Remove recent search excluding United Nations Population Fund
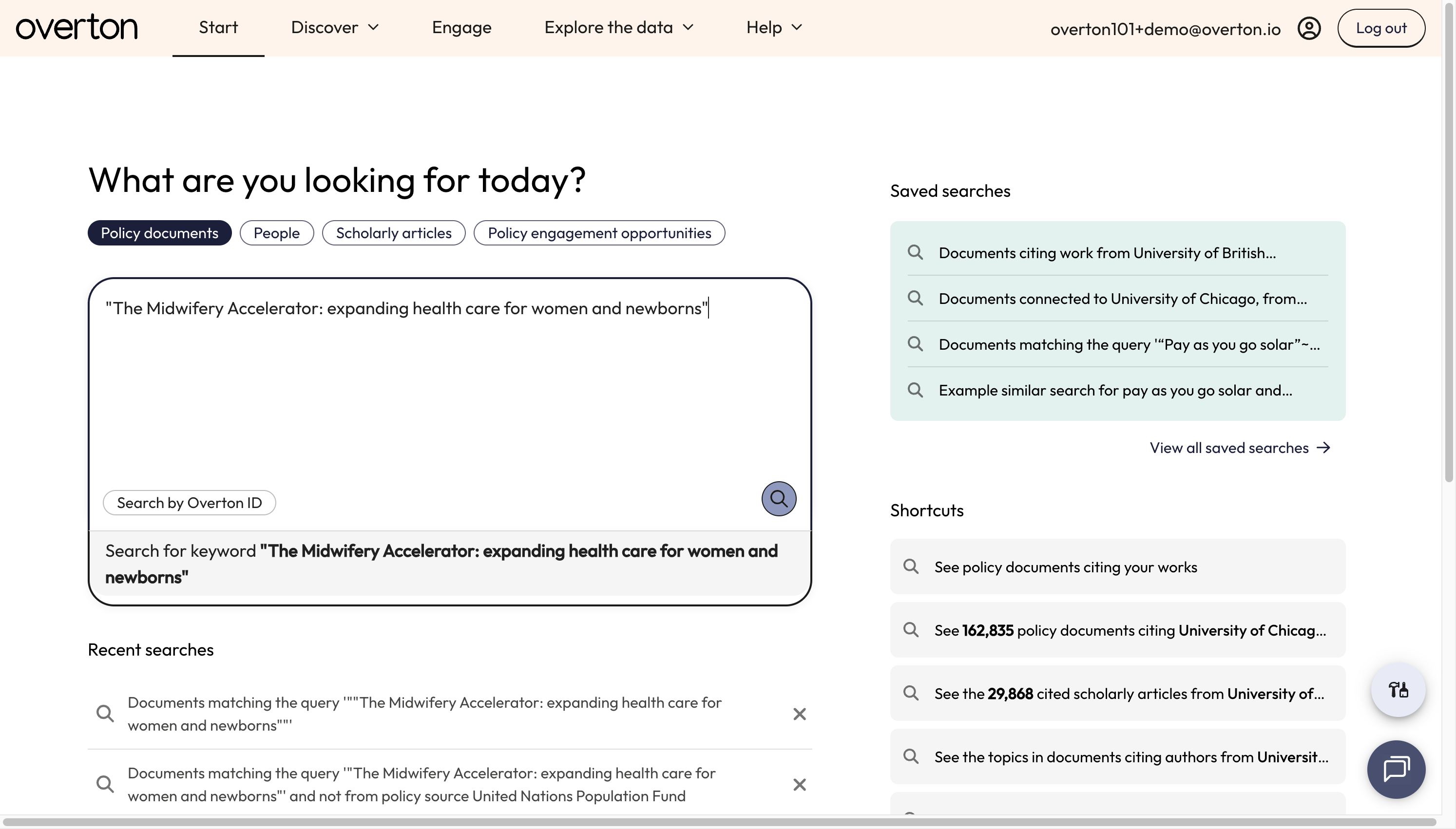1456x829 pixels. (800, 785)
